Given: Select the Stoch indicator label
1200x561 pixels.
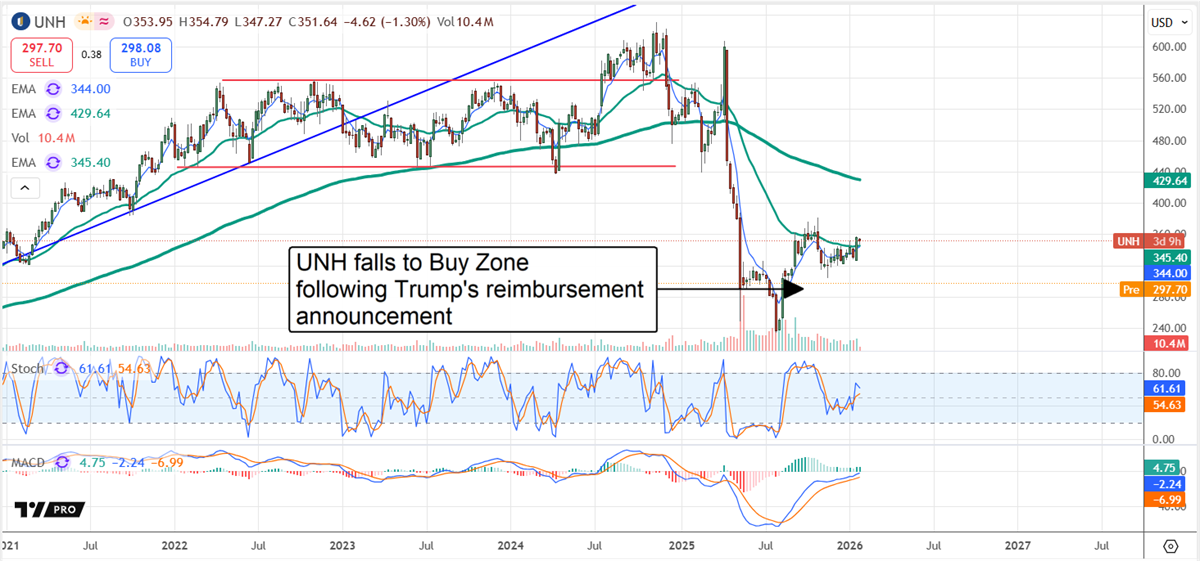Looking at the screenshot, I should coord(25,368).
